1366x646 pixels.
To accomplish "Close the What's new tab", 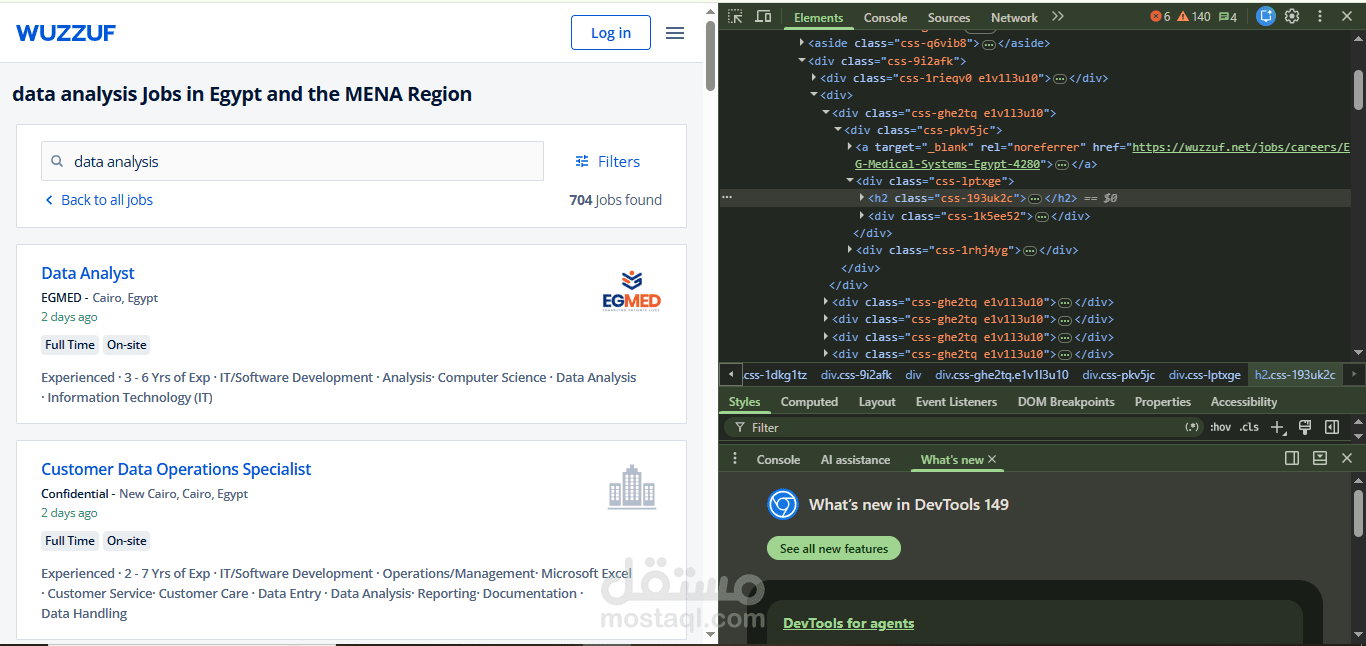I will 992,459.
